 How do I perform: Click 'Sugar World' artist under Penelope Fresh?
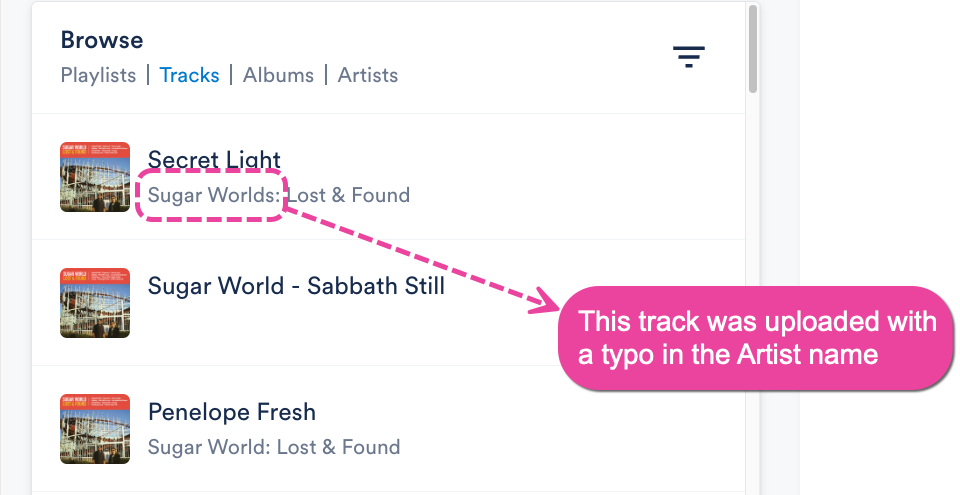coord(206,447)
